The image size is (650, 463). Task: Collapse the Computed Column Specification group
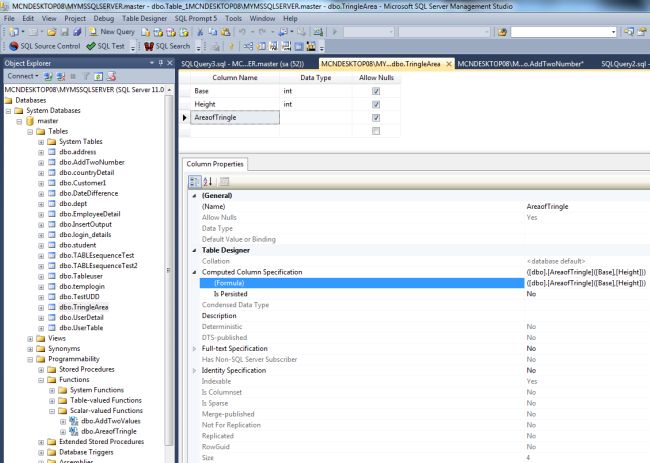point(194,272)
